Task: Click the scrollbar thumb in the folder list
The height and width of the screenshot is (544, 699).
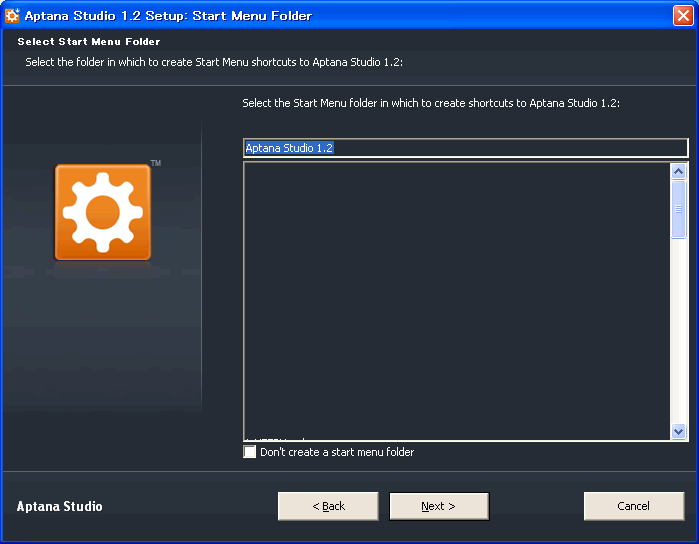Action: tap(679, 210)
